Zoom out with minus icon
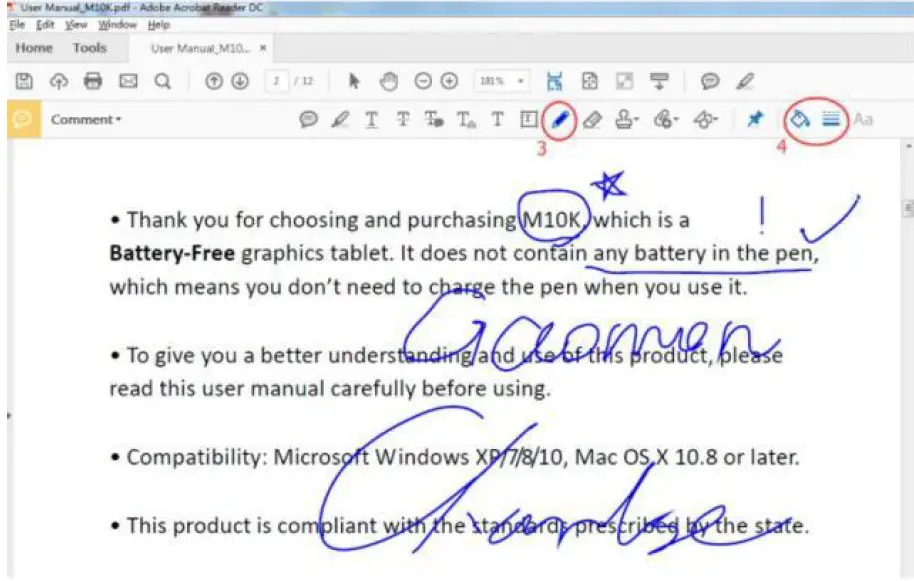Viewport: 914px width, 581px height. [423, 81]
